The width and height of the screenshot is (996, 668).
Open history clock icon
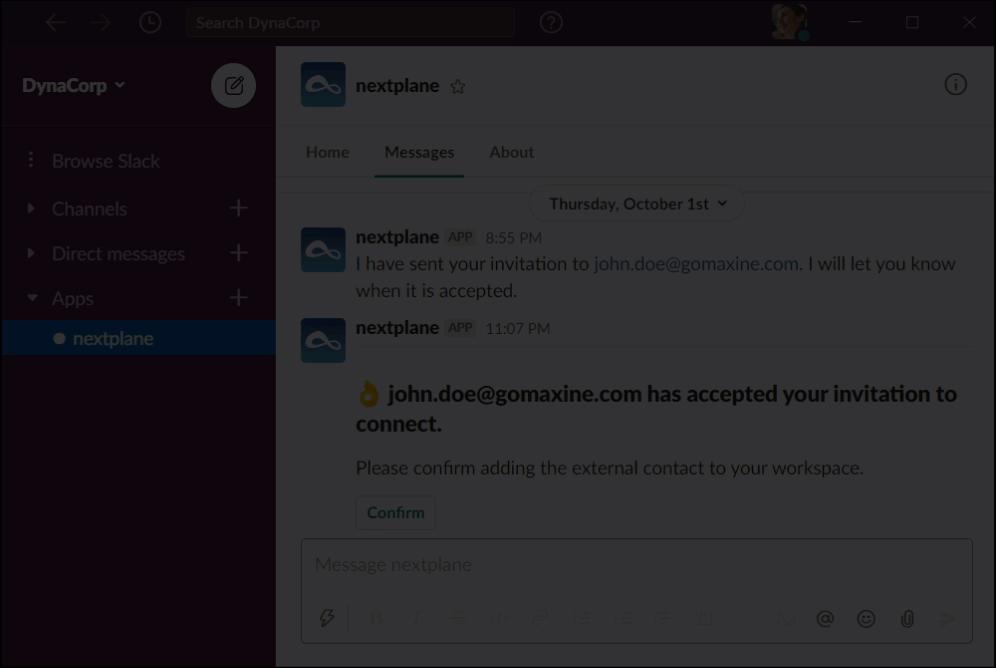[150, 23]
